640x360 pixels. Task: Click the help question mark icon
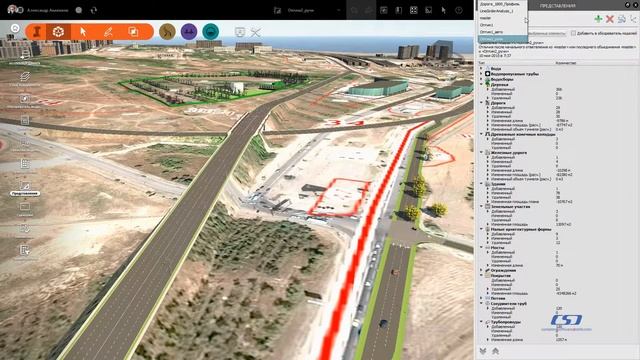(459, 10)
